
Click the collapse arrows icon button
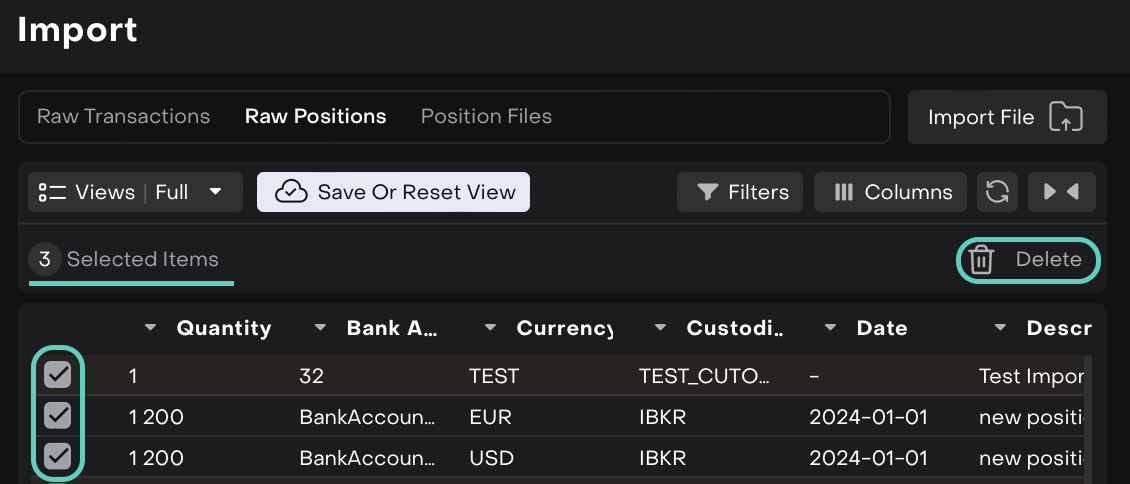tap(1061, 192)
